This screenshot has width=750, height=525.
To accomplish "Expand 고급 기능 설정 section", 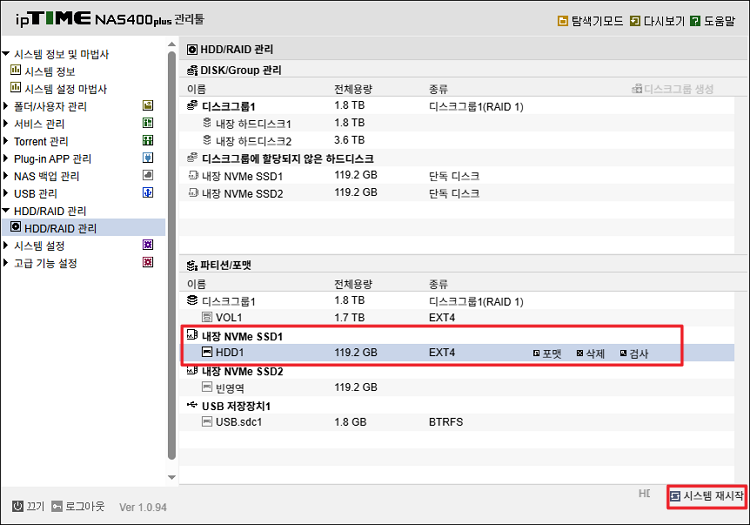I will tap(6, 264).
